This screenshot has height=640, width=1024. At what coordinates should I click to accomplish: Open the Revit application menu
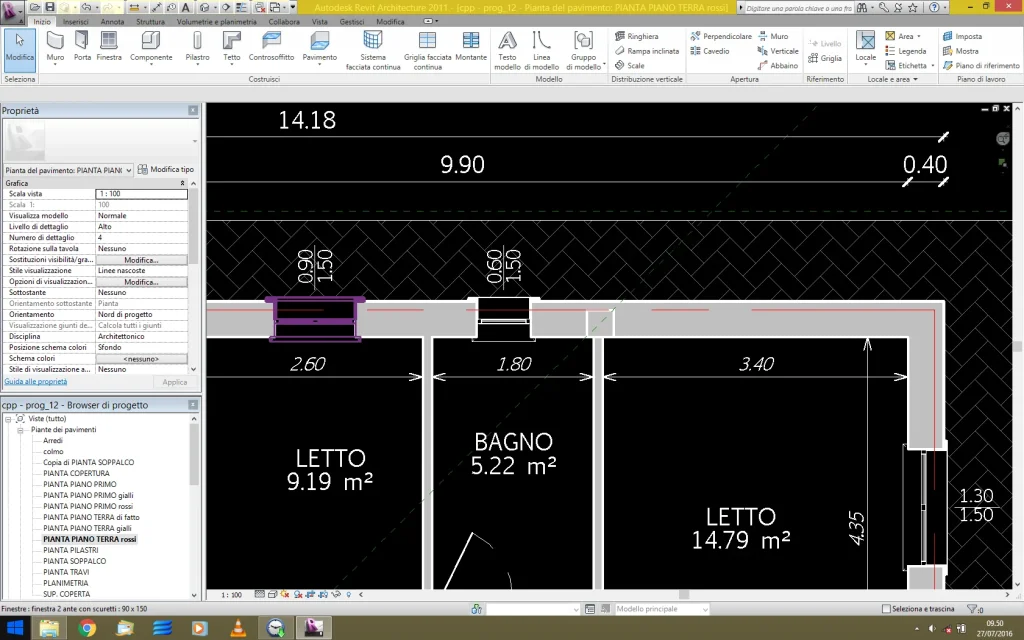pyautogui.click(x=11, y=10)
